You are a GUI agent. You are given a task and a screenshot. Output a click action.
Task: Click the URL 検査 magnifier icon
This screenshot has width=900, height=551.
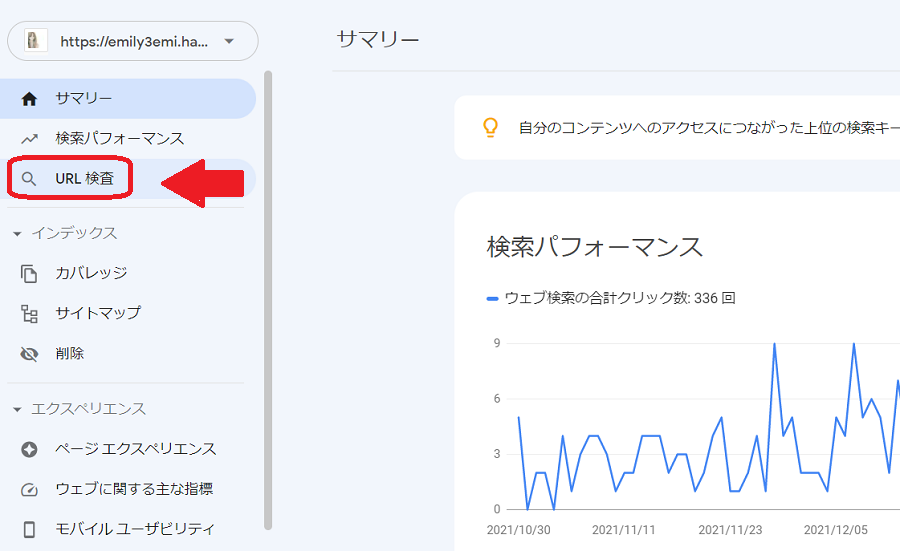click(x=29, y=179)
